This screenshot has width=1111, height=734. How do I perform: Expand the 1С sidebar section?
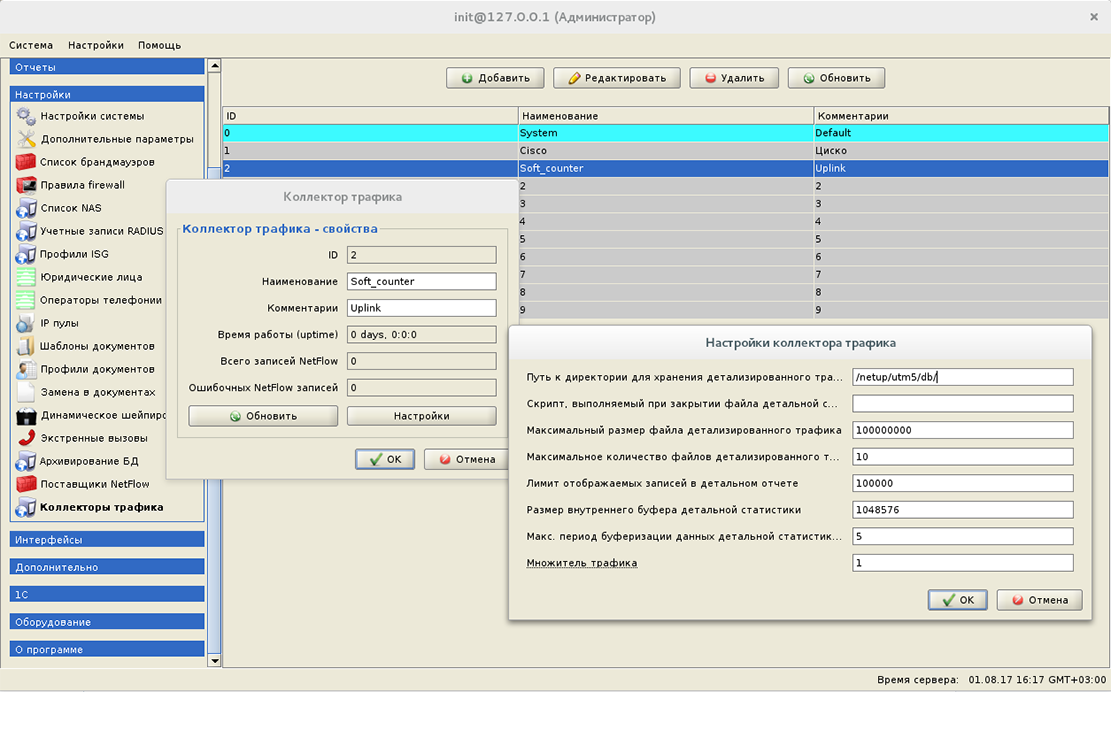pyautogui.click(x=107, y=594)
